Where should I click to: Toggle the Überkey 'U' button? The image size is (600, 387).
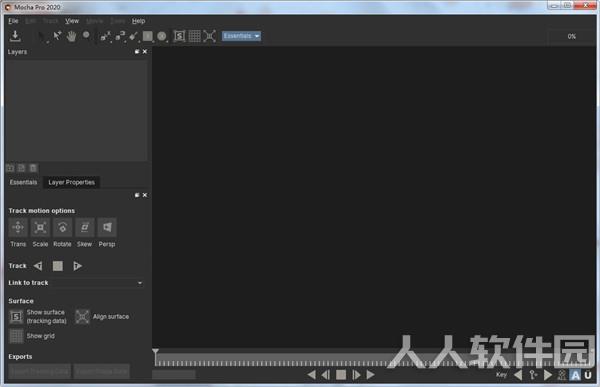pos(588,375)
